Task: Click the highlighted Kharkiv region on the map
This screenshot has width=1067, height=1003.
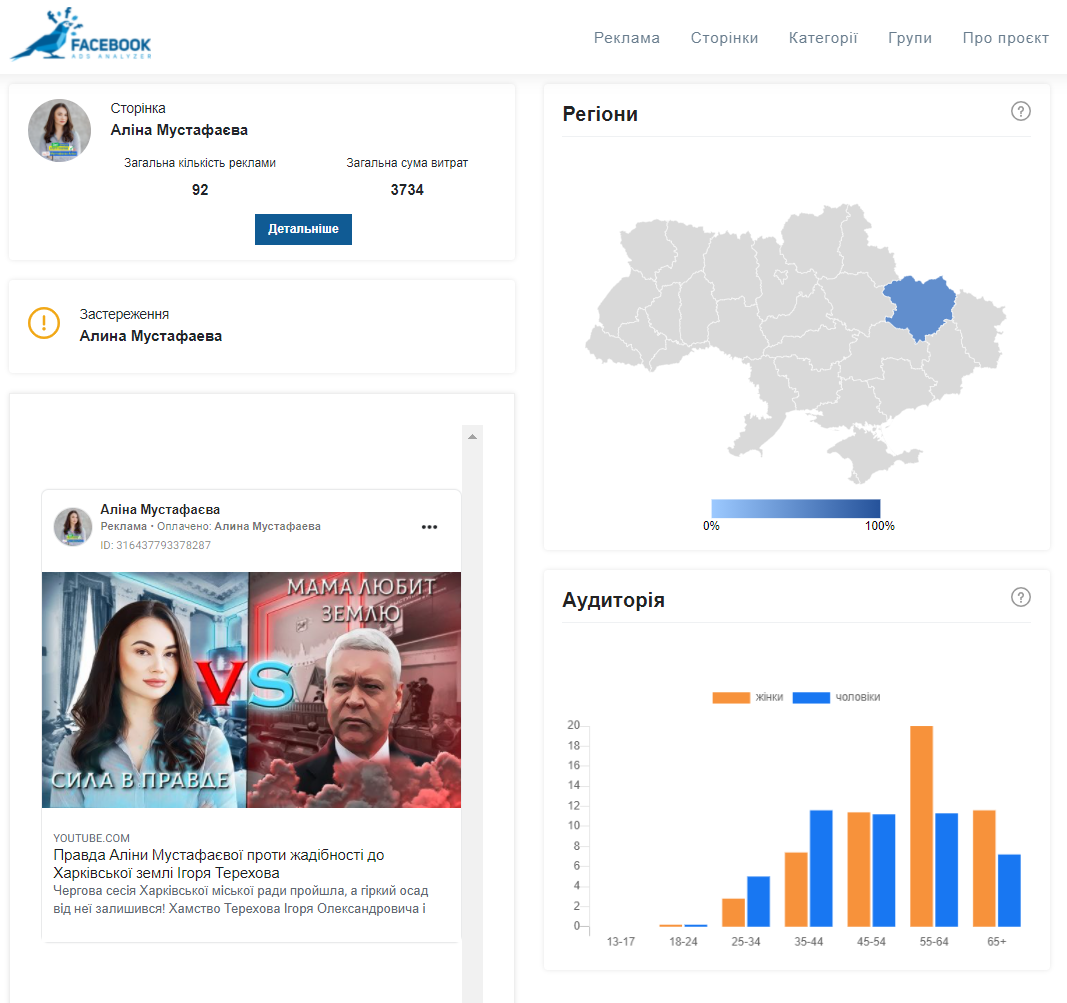Action: (x=919, y=306)
